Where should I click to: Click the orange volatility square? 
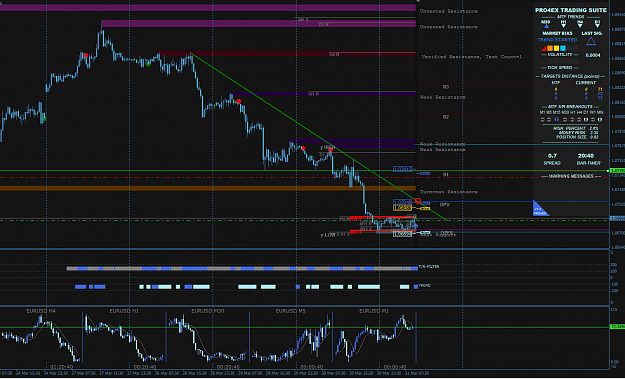tap(550, 48)
